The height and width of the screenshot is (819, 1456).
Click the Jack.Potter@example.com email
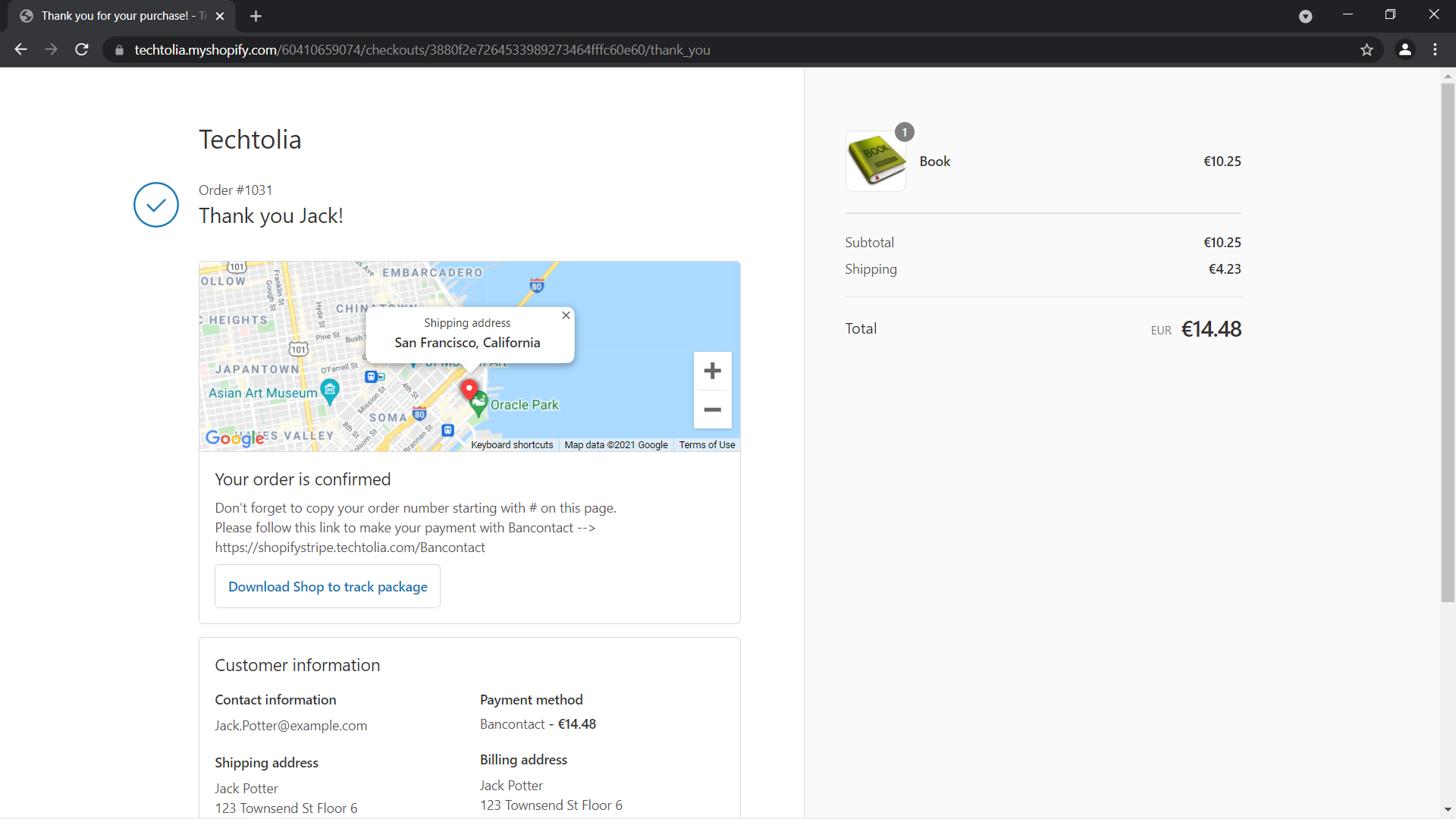pos(290,726)
